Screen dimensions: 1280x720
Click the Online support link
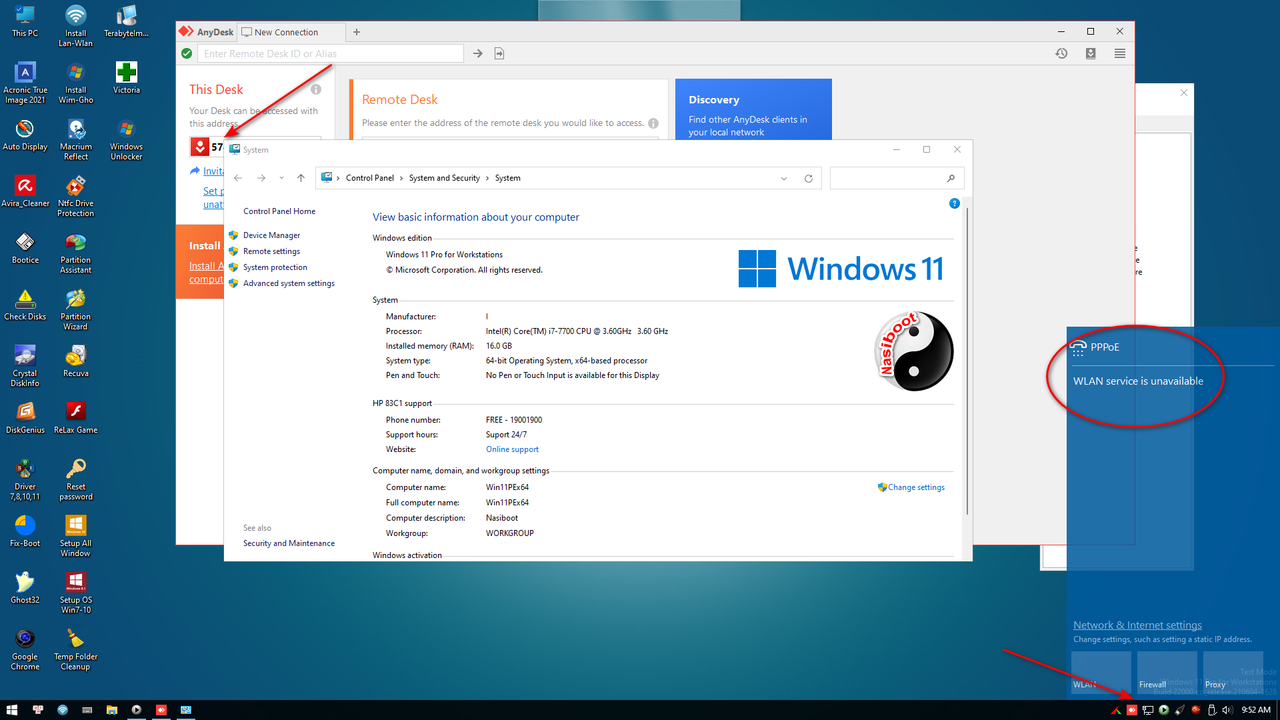coord(512,449)
